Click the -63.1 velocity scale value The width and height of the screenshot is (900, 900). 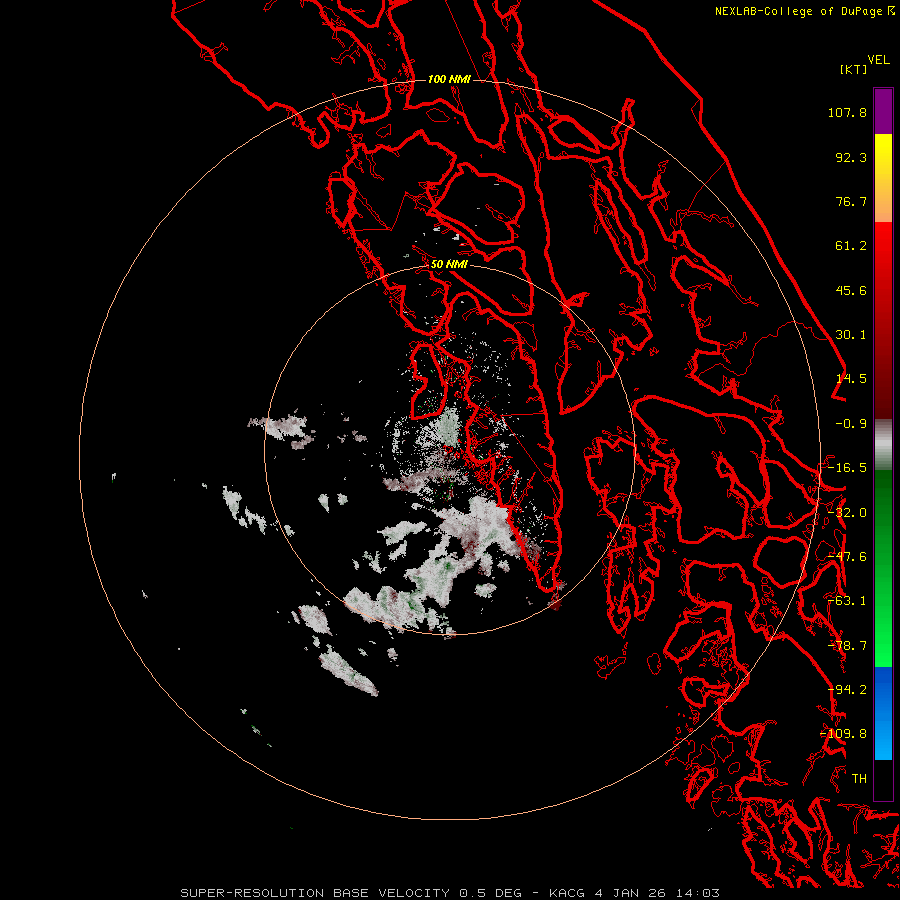pyautogui.click(x=847, y=601)
